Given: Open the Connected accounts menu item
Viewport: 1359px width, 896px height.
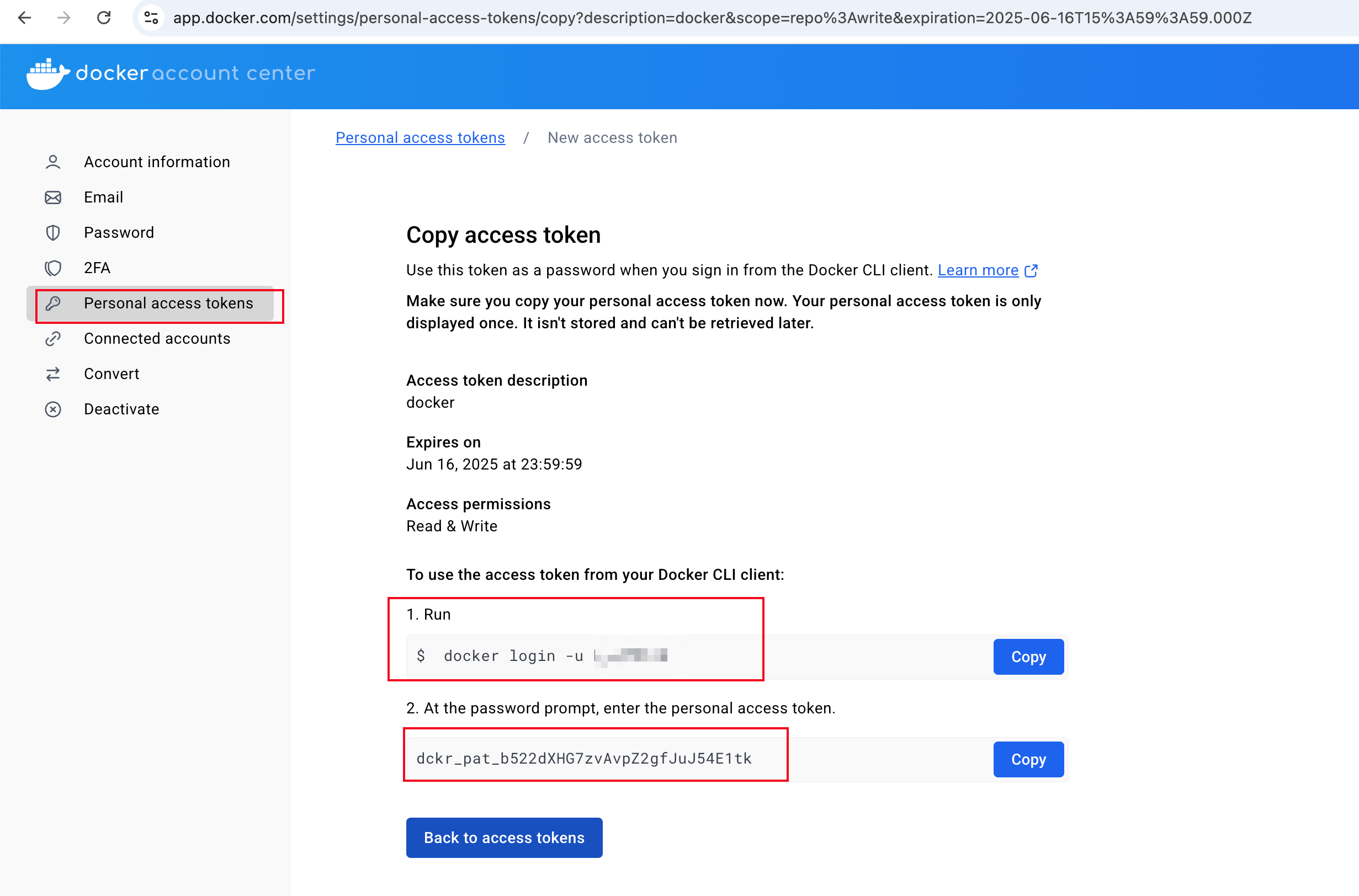Looking at the screenshot, I should point(157,339).
